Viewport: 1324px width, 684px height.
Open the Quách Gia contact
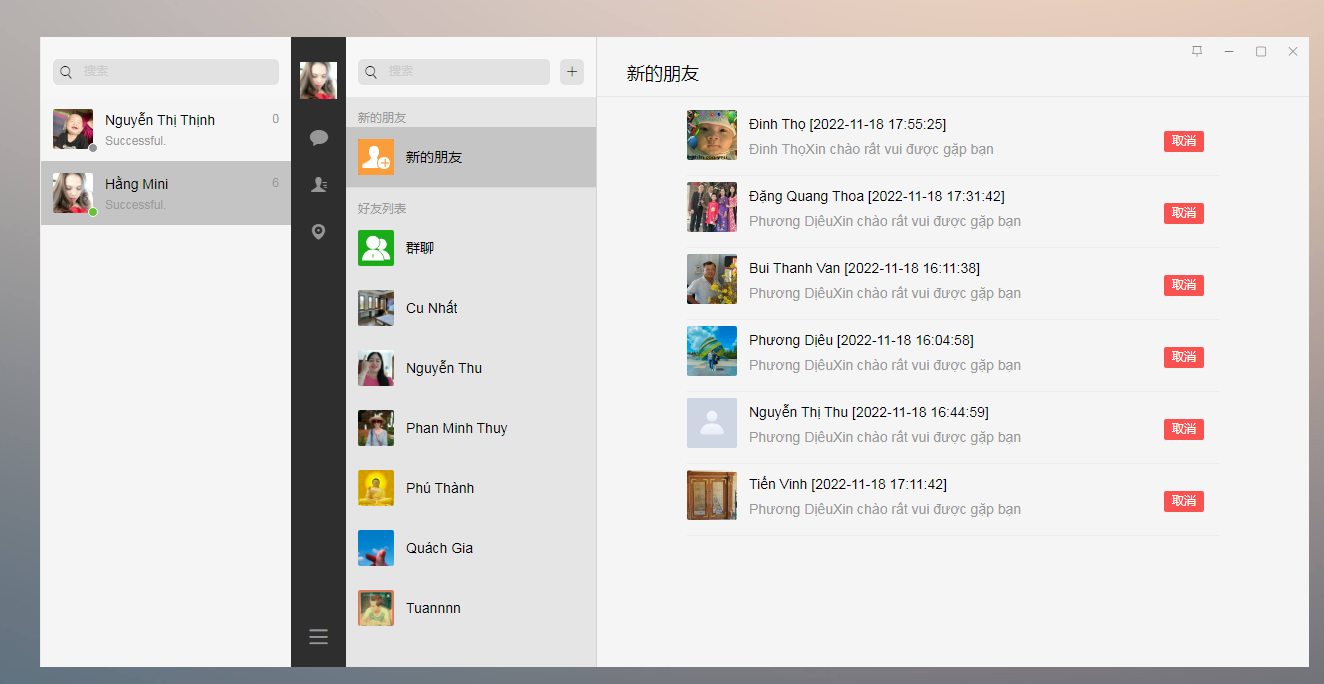pos(439,548)
